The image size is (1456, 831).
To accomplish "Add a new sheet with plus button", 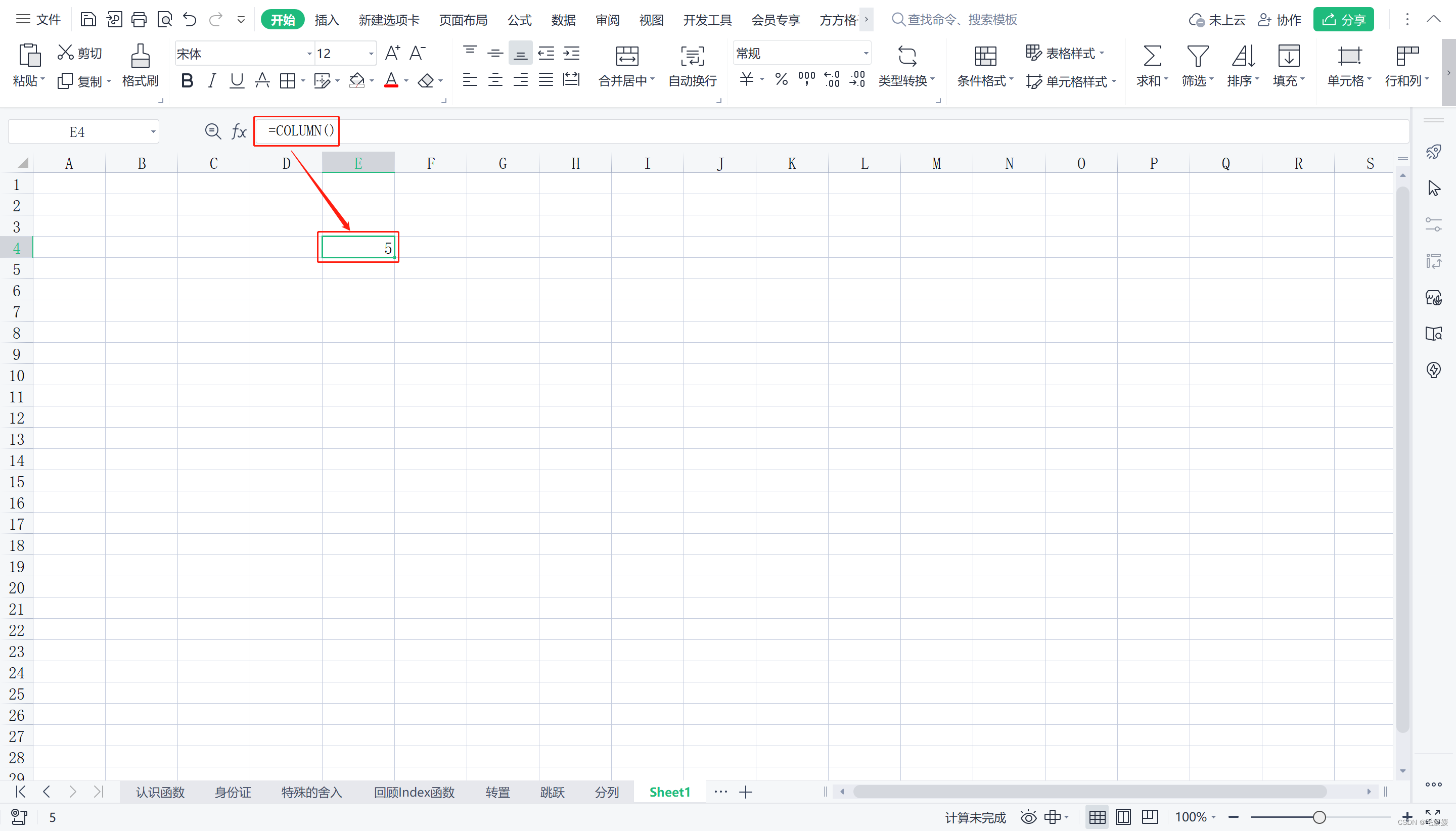I will pos(745,792).
